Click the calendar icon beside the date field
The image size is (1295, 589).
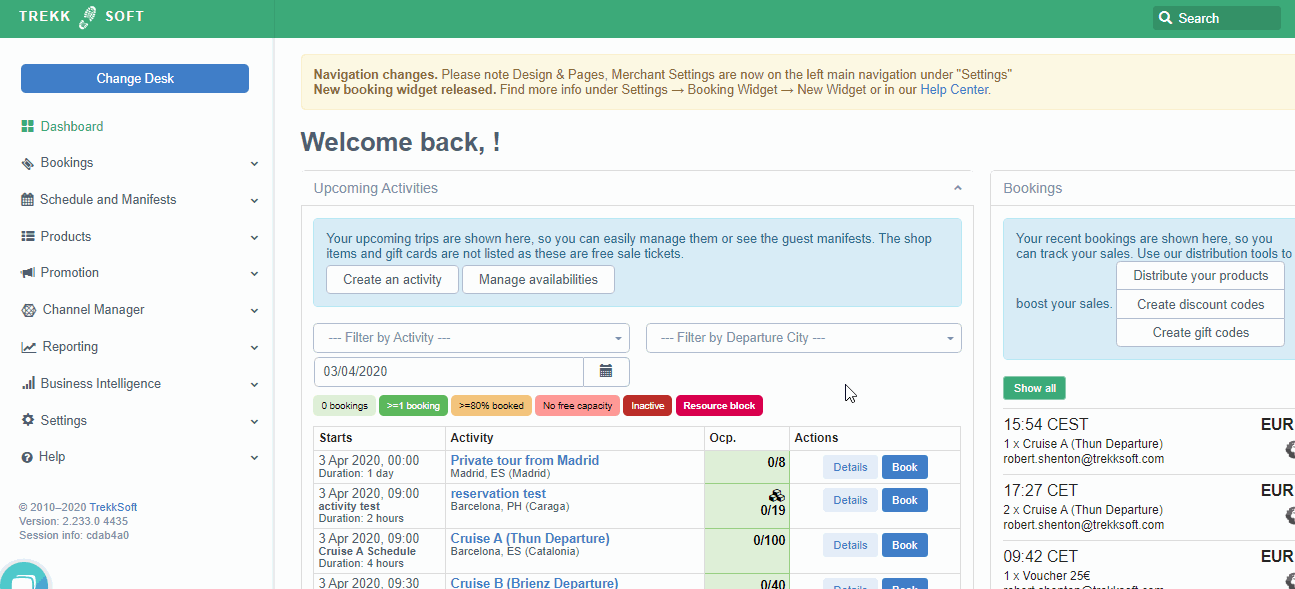click(x=606, y=371)
